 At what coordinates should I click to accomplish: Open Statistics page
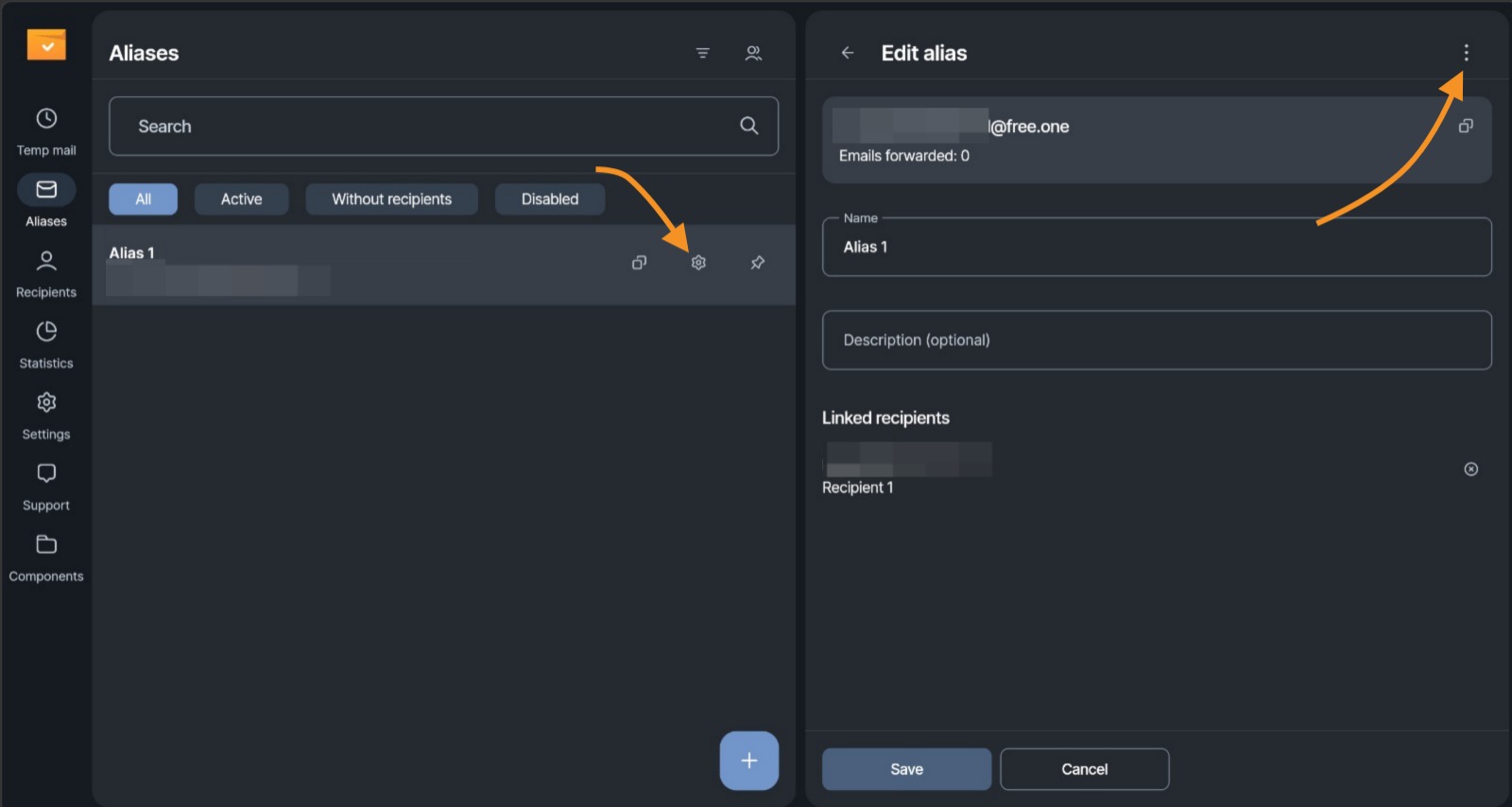46,345
